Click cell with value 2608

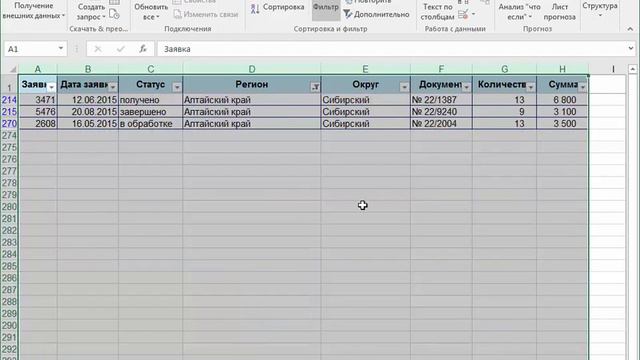pos(38,124)
